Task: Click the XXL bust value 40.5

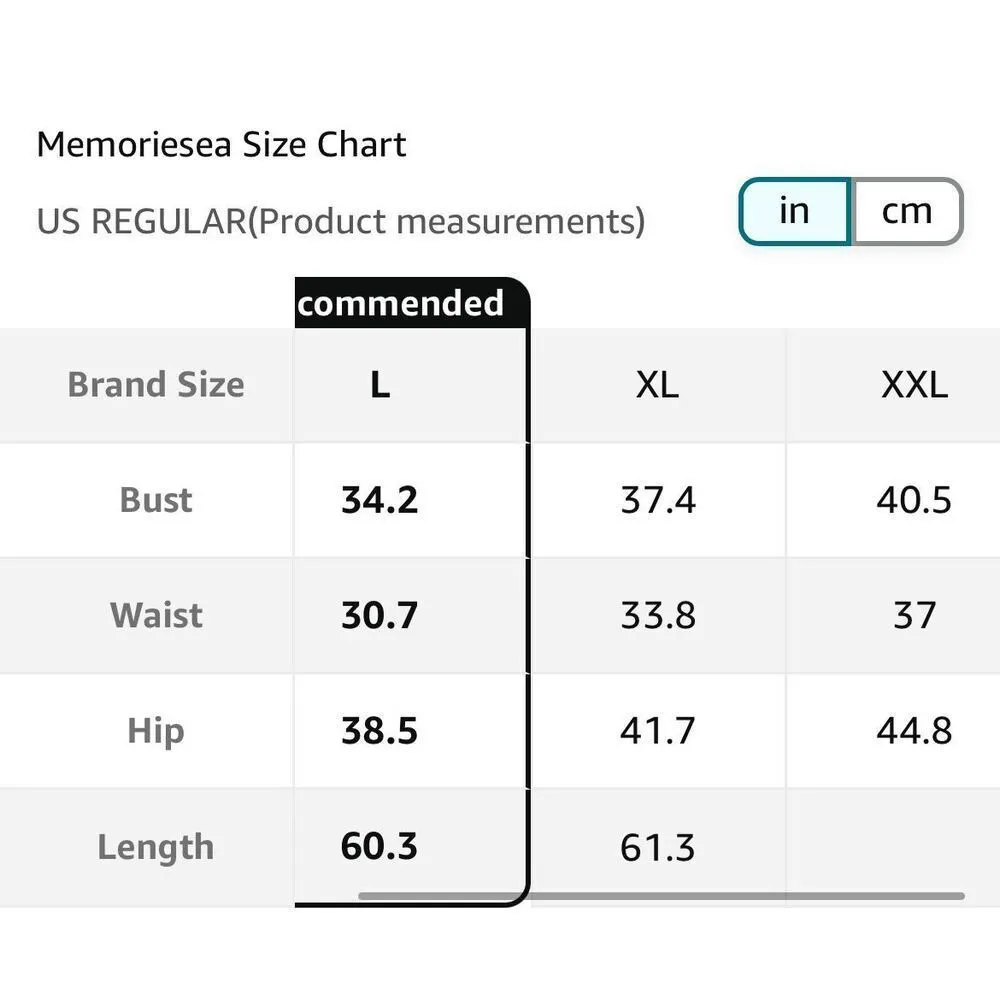Action: click(914, 500)
